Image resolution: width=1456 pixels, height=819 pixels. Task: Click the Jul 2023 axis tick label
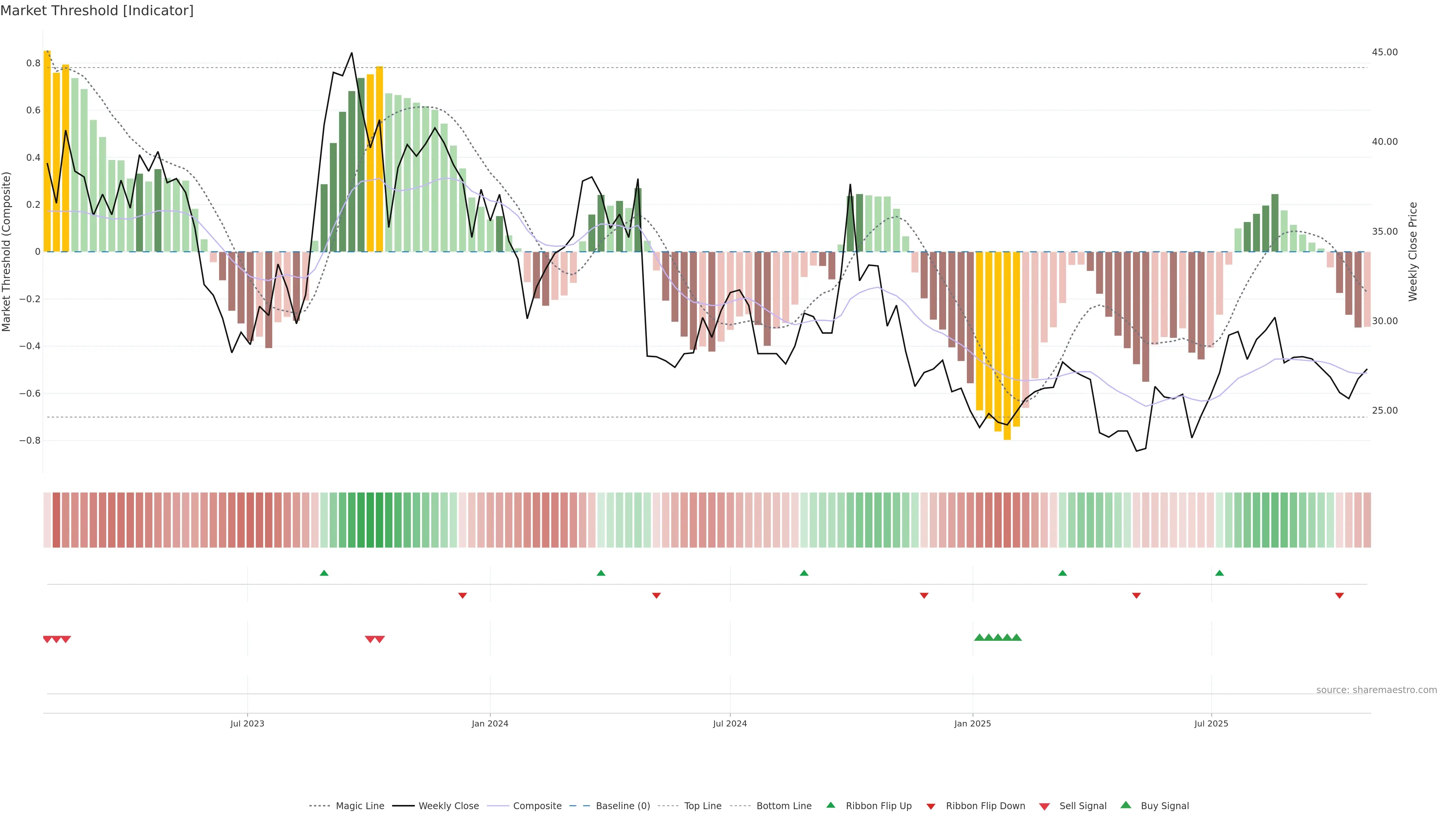click(247, 723)
